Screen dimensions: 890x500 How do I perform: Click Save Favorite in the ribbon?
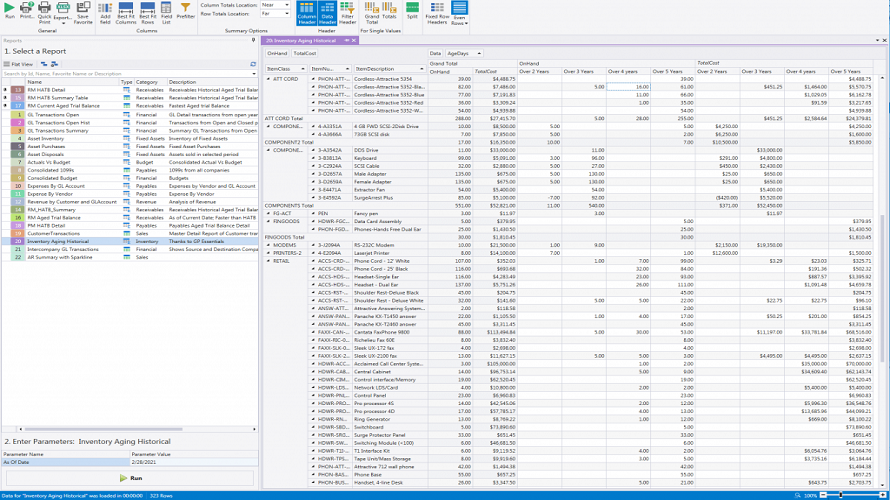pyautogui.click(x=83, y=12)
